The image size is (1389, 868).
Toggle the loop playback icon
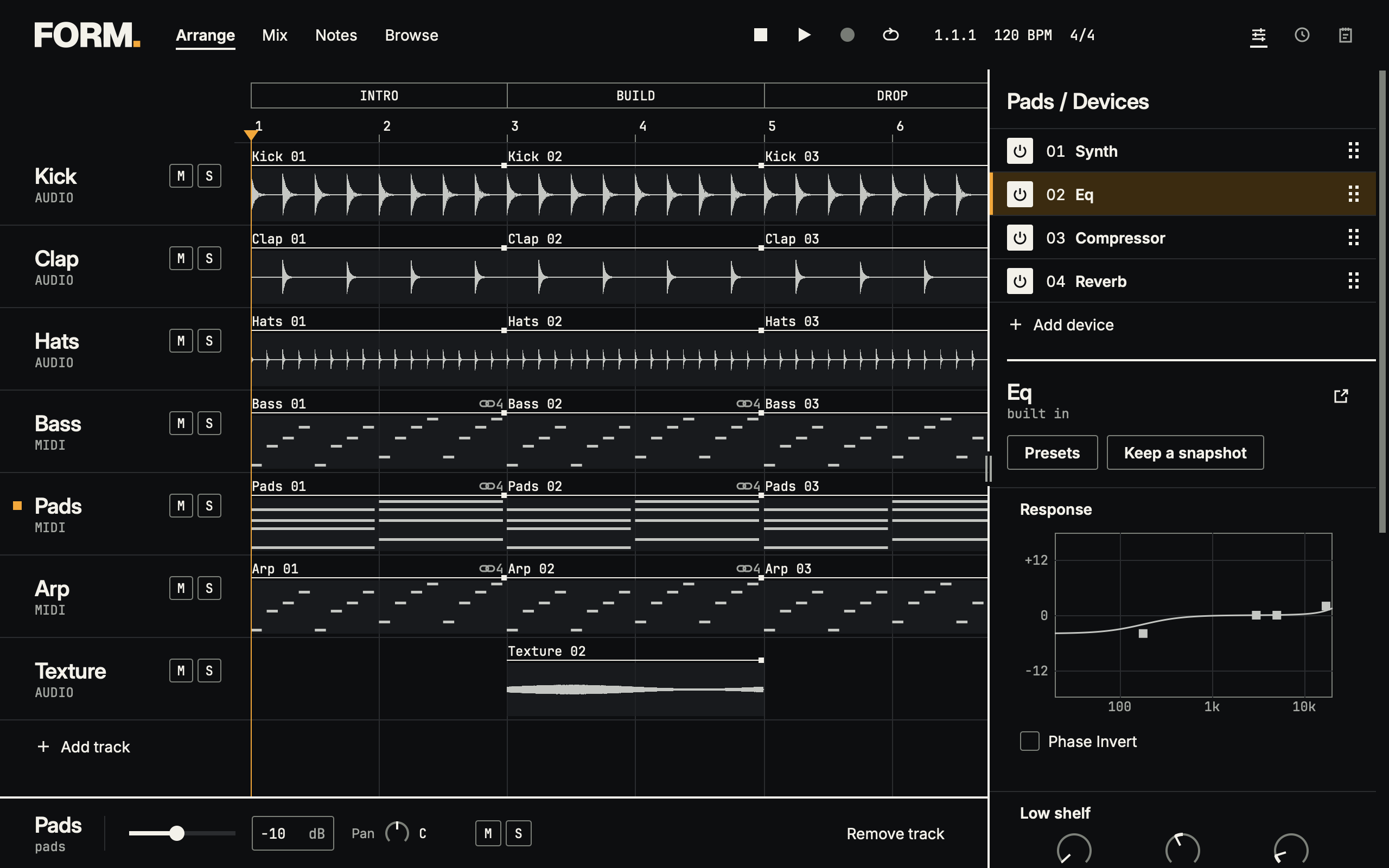tap(891, 35)
